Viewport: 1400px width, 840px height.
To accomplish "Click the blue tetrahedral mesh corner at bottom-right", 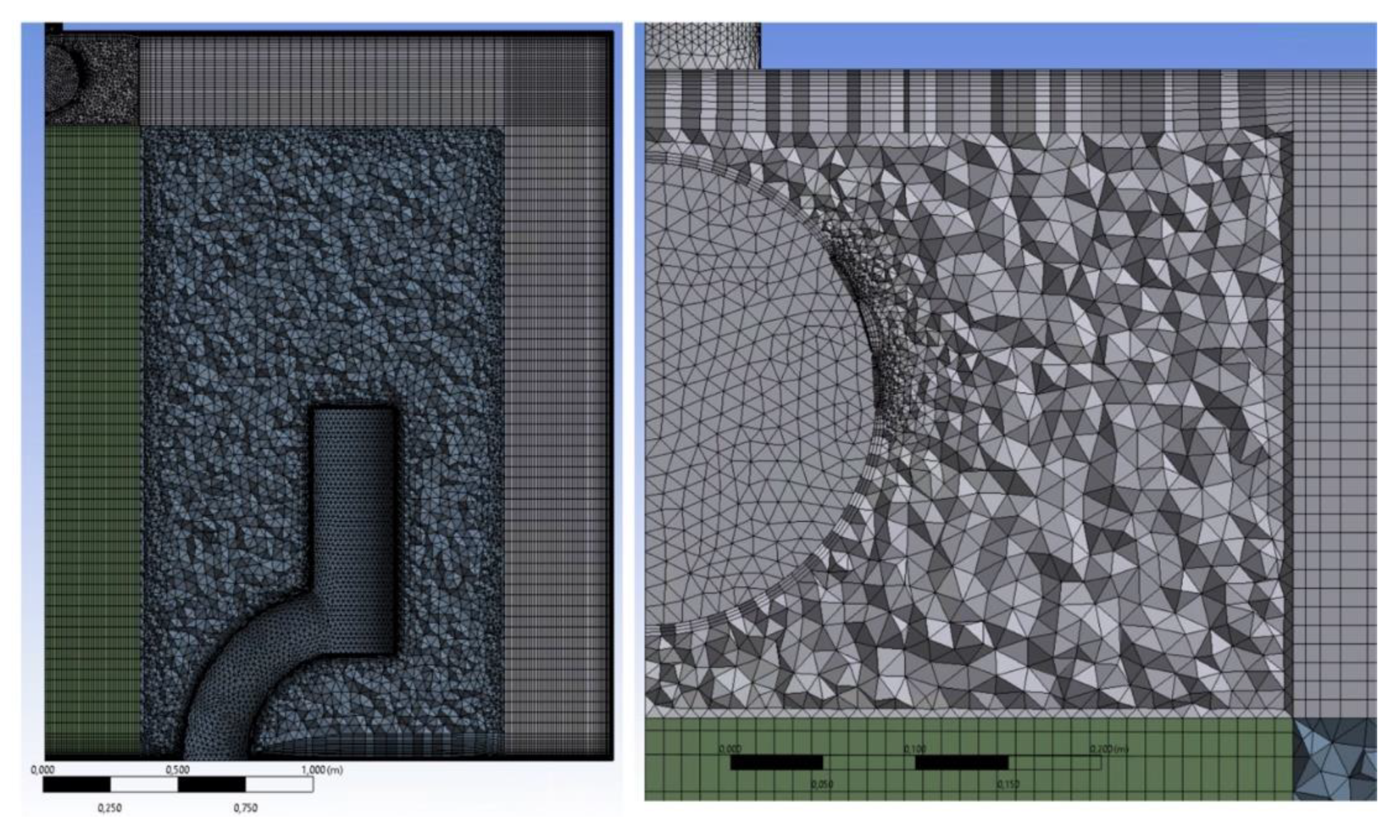I will coord(1334,759).
